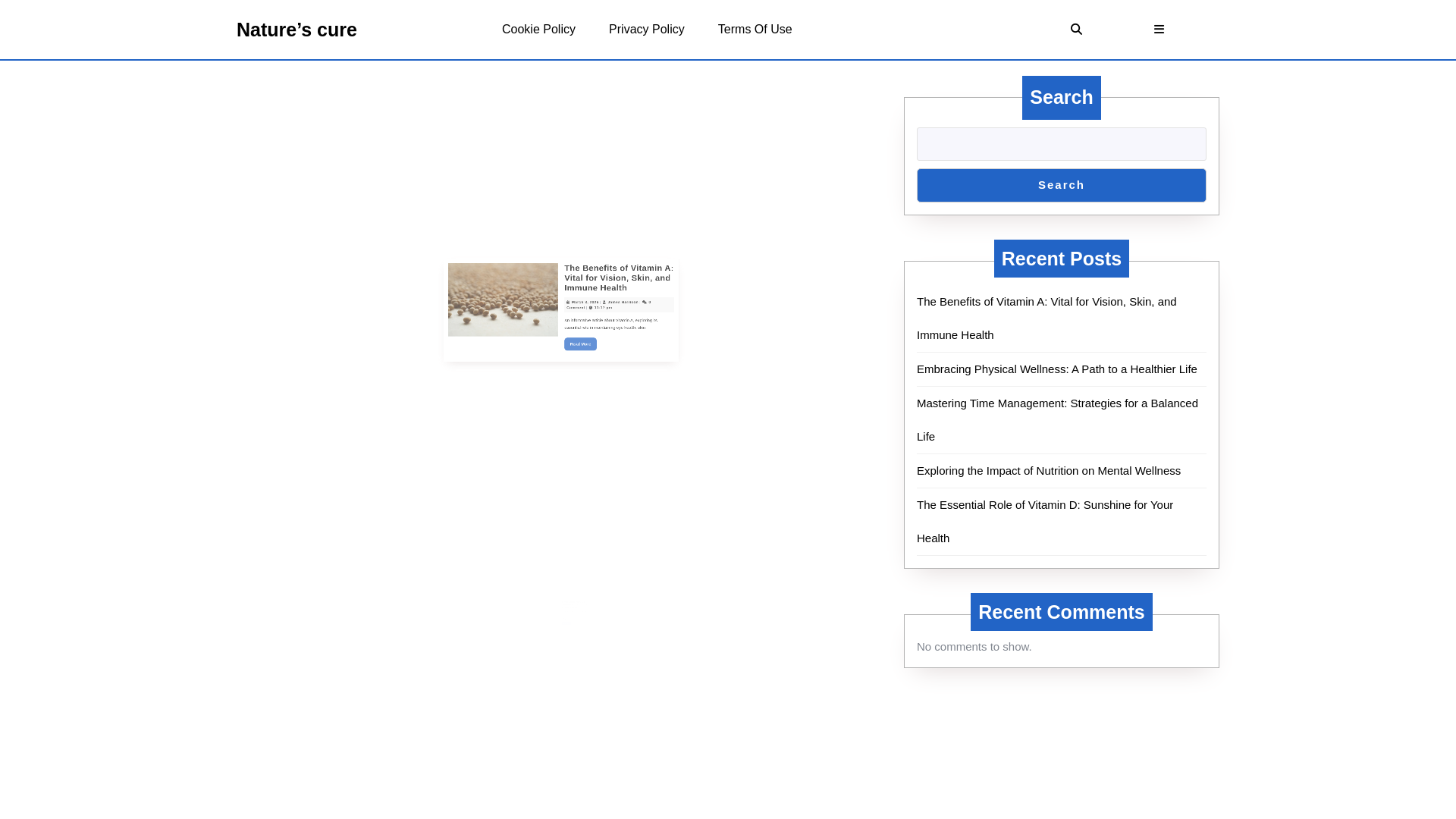This screenshot has height=819, width=1456.
Task: Click Read More on Vitamin A card
Action: pos(580,344)
